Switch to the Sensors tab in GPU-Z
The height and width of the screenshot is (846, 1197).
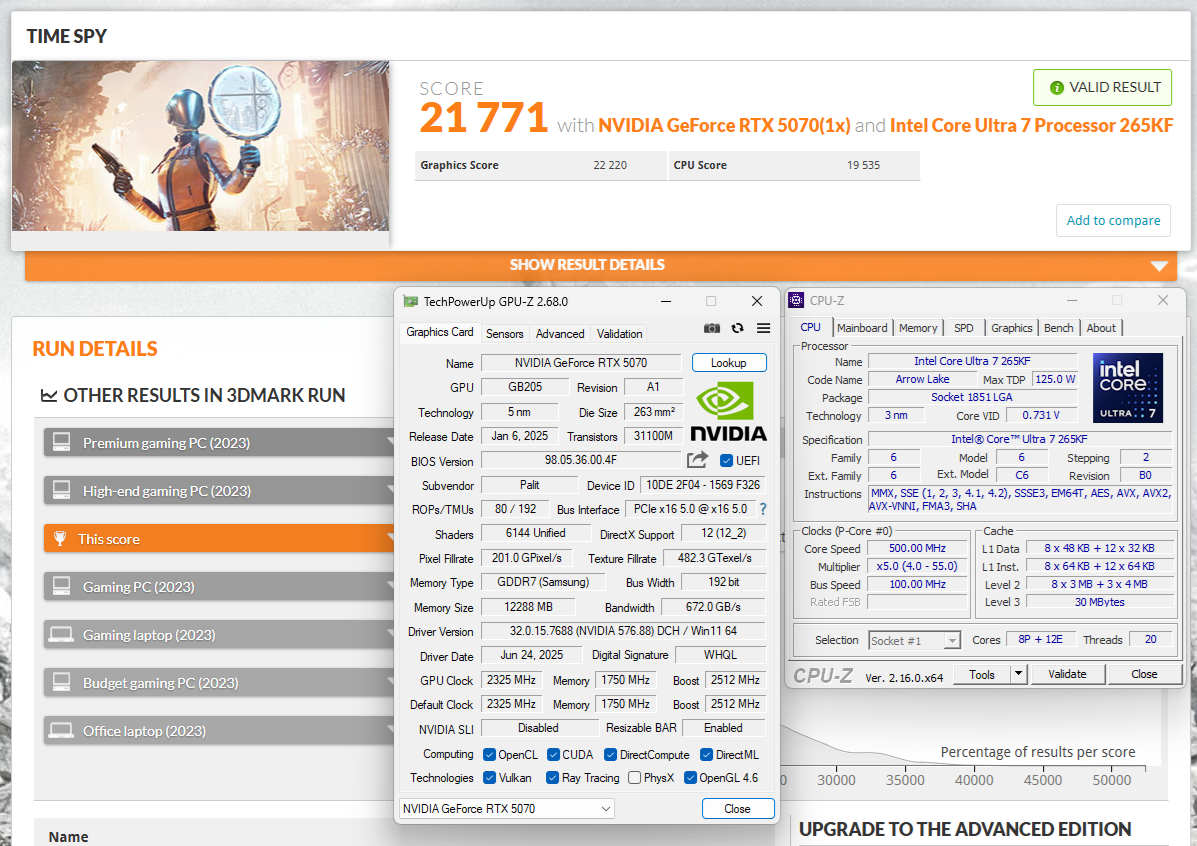coord(504,333)
